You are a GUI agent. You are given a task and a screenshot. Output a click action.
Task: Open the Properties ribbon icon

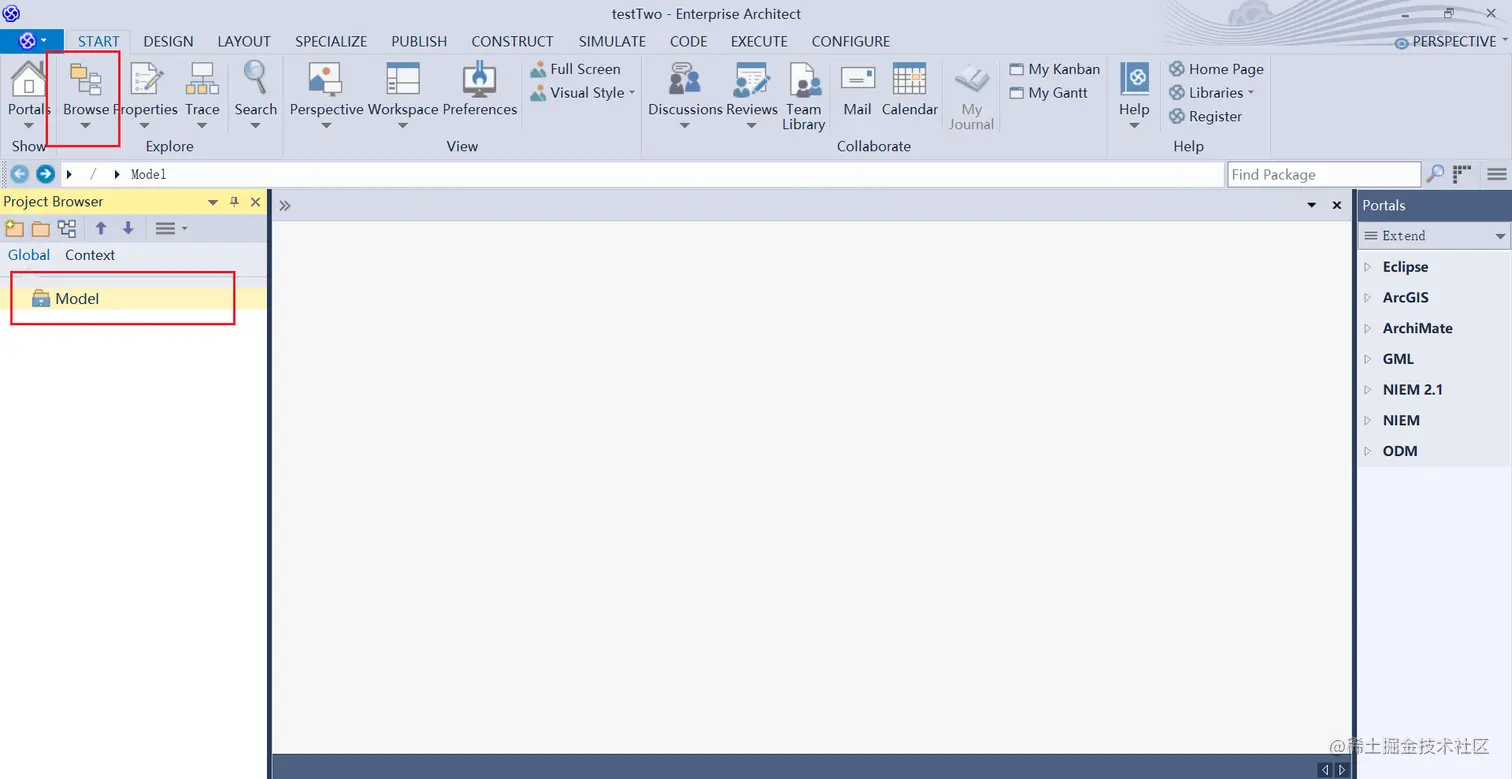coord(146,80)
